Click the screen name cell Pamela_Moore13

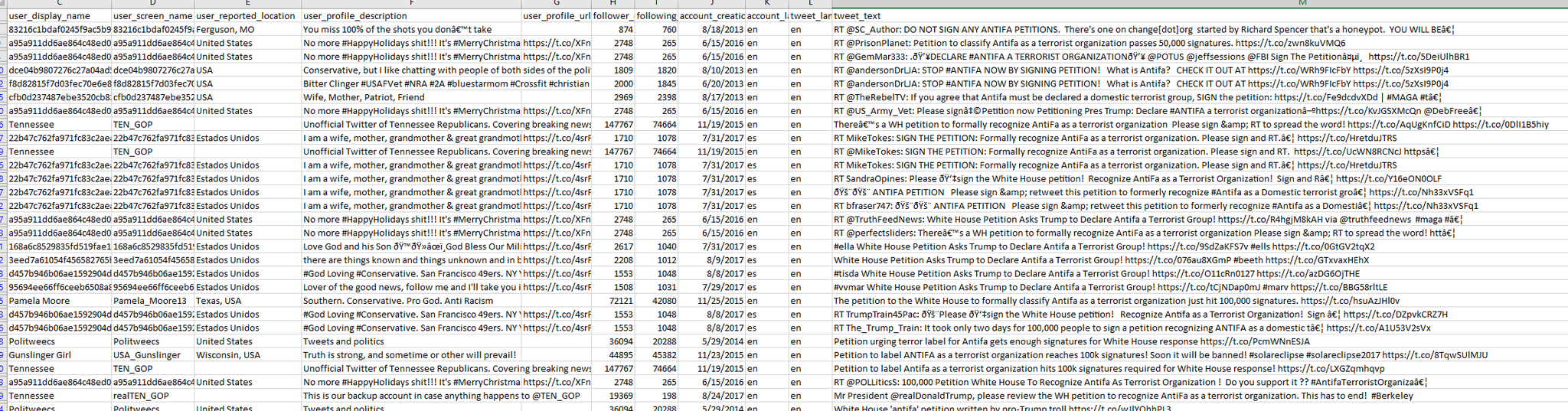(152, 301)
